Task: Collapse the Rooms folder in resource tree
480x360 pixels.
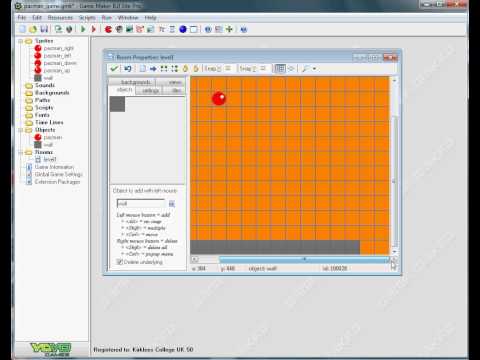Action: tap(20, 152)
